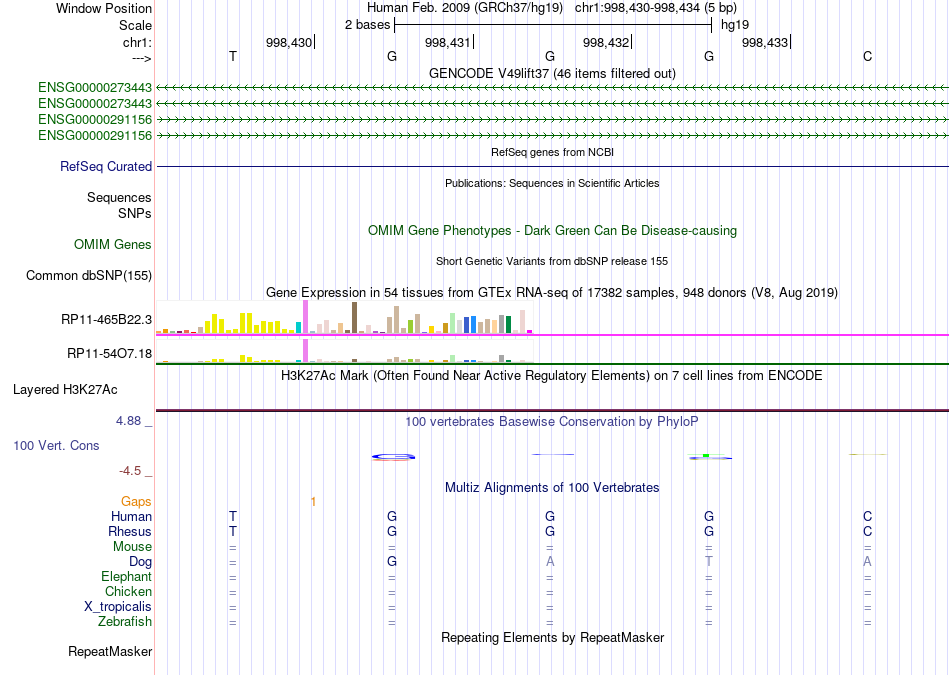Click the T base in the Dog row

(x=709, y=562)
